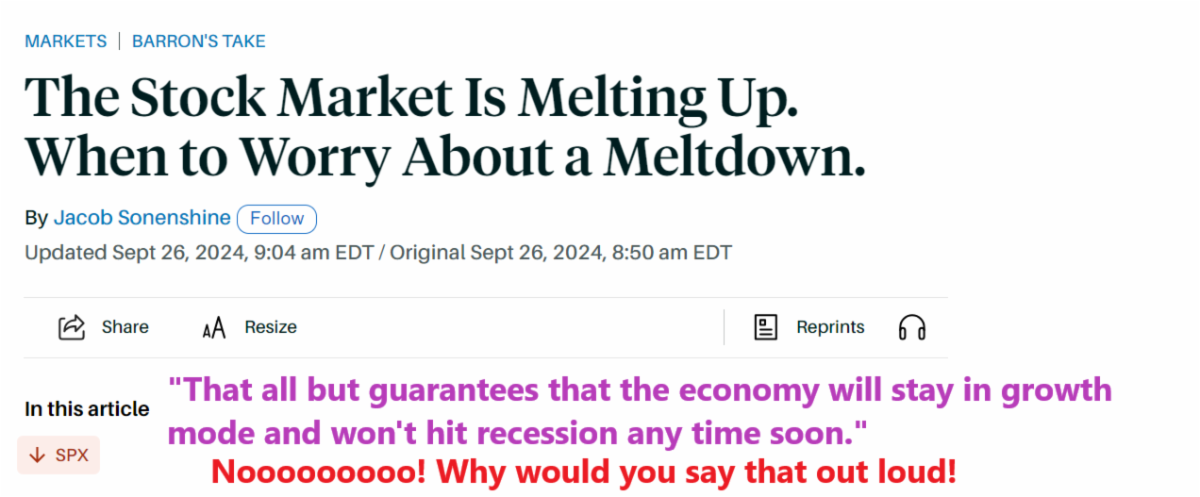Click the 'In this article' heading
The height and width of the screenshot is (497, 1200).
point(87,408)
